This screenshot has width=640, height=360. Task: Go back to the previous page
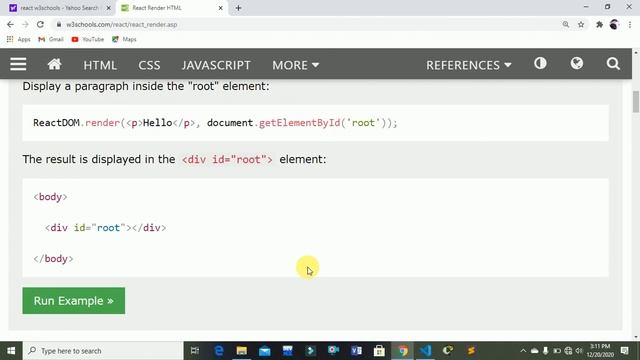10,24
